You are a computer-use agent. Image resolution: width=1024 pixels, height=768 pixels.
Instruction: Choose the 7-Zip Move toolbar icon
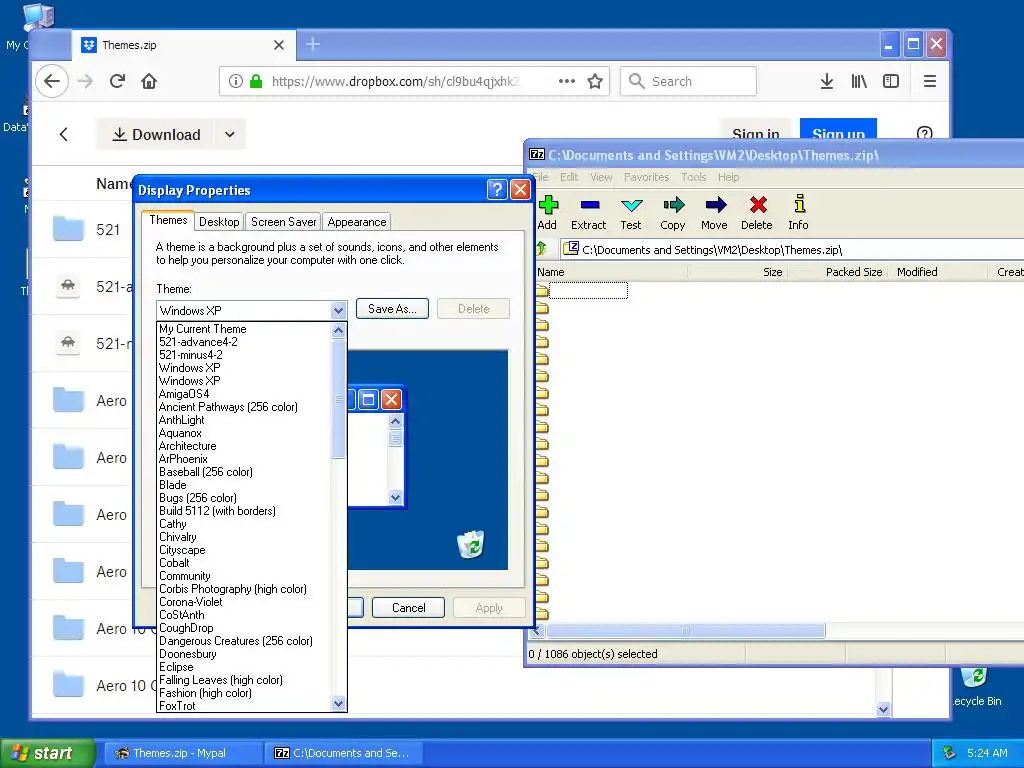click(x=715, y=206)
